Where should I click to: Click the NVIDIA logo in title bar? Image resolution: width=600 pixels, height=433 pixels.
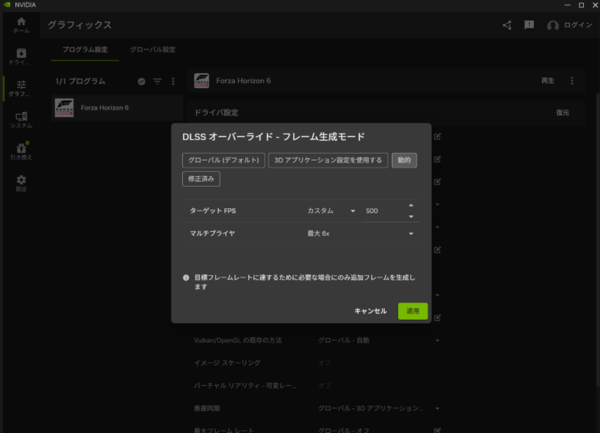[7, 5]
